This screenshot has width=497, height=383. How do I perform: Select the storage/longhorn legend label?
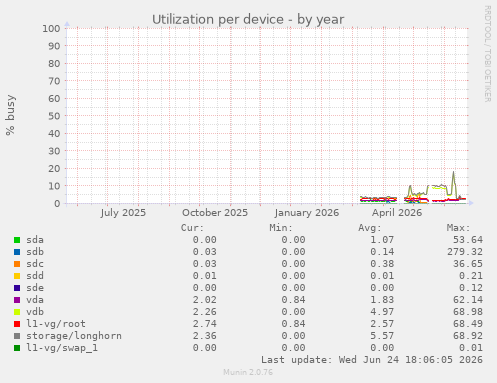(74, 336)
